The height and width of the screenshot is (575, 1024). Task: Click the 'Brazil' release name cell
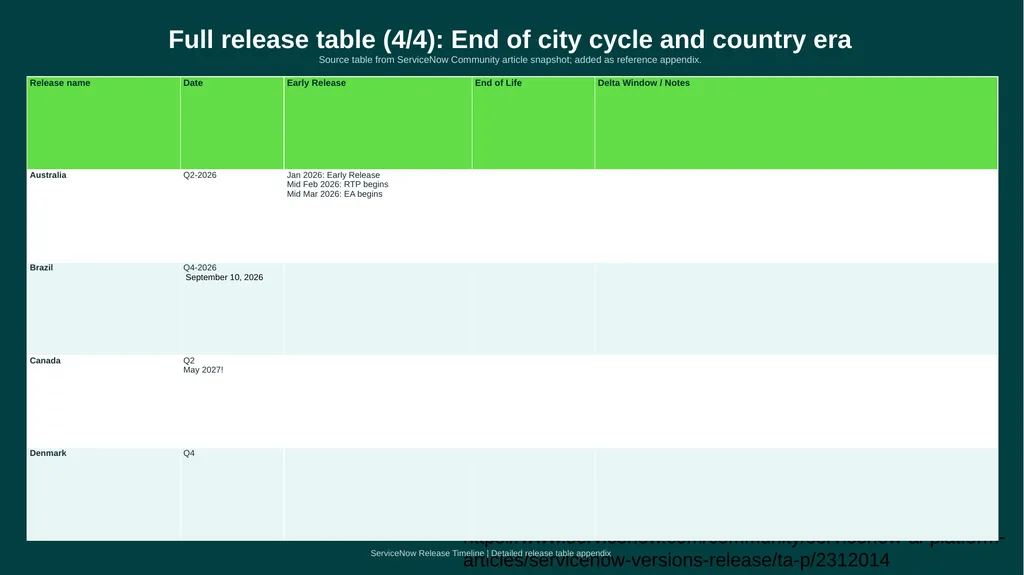[x=103, y=308]
